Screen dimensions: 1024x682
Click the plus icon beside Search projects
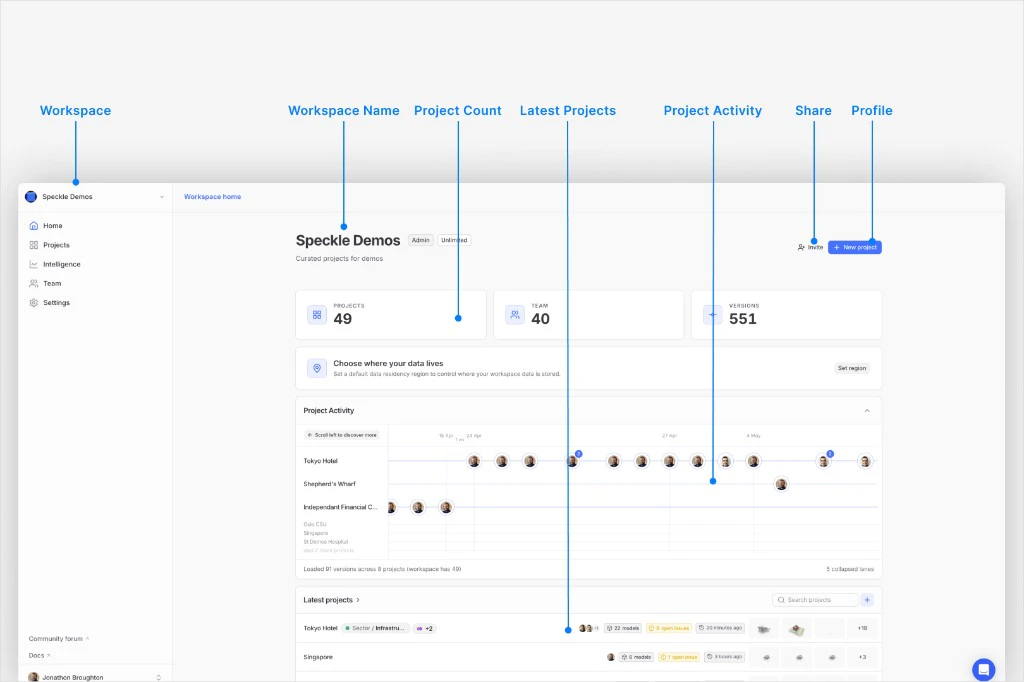(867, 600)
